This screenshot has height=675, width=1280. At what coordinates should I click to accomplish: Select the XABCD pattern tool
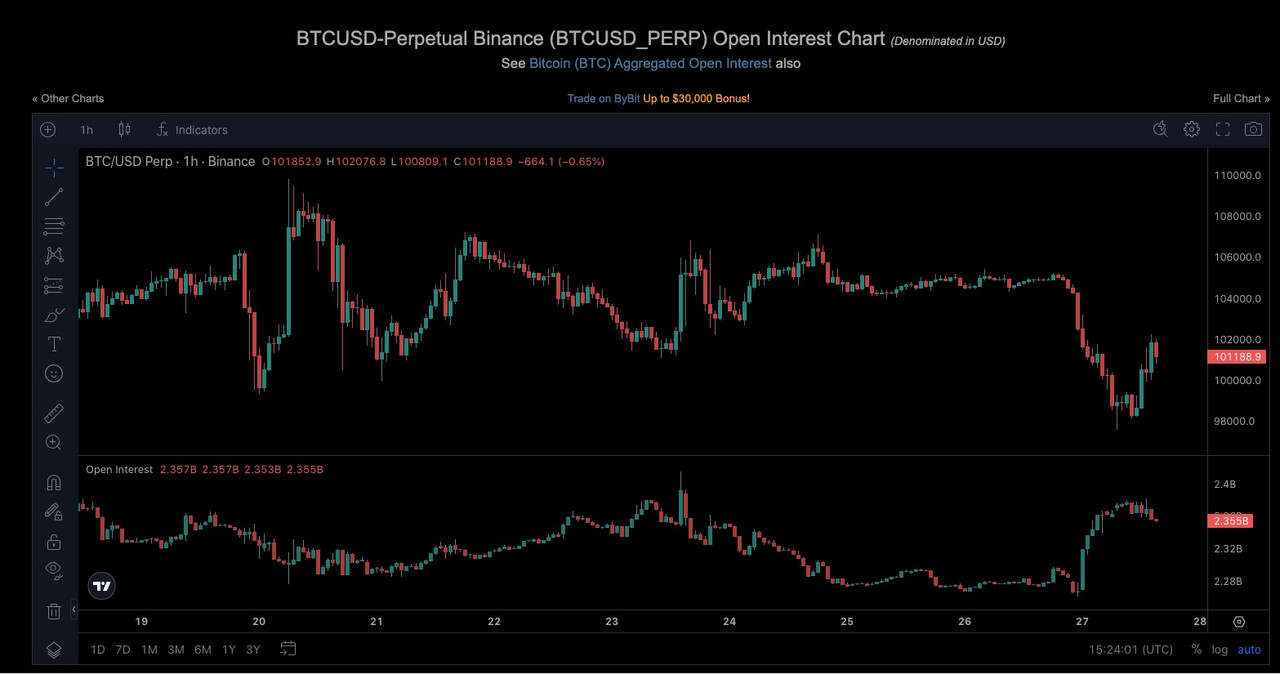pyautogui.click(x=54, y=256)
